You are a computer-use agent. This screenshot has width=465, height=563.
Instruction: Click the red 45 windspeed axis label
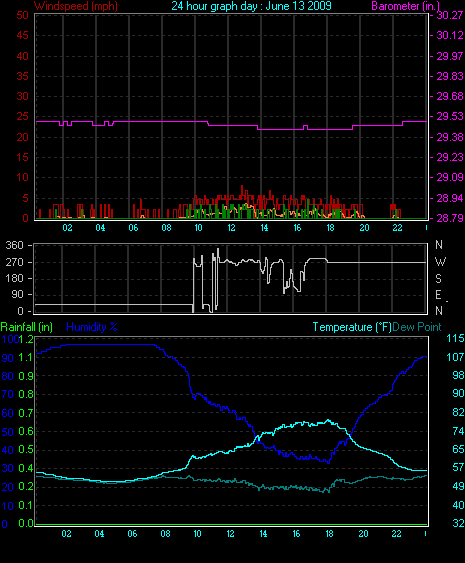click(22, 35)
